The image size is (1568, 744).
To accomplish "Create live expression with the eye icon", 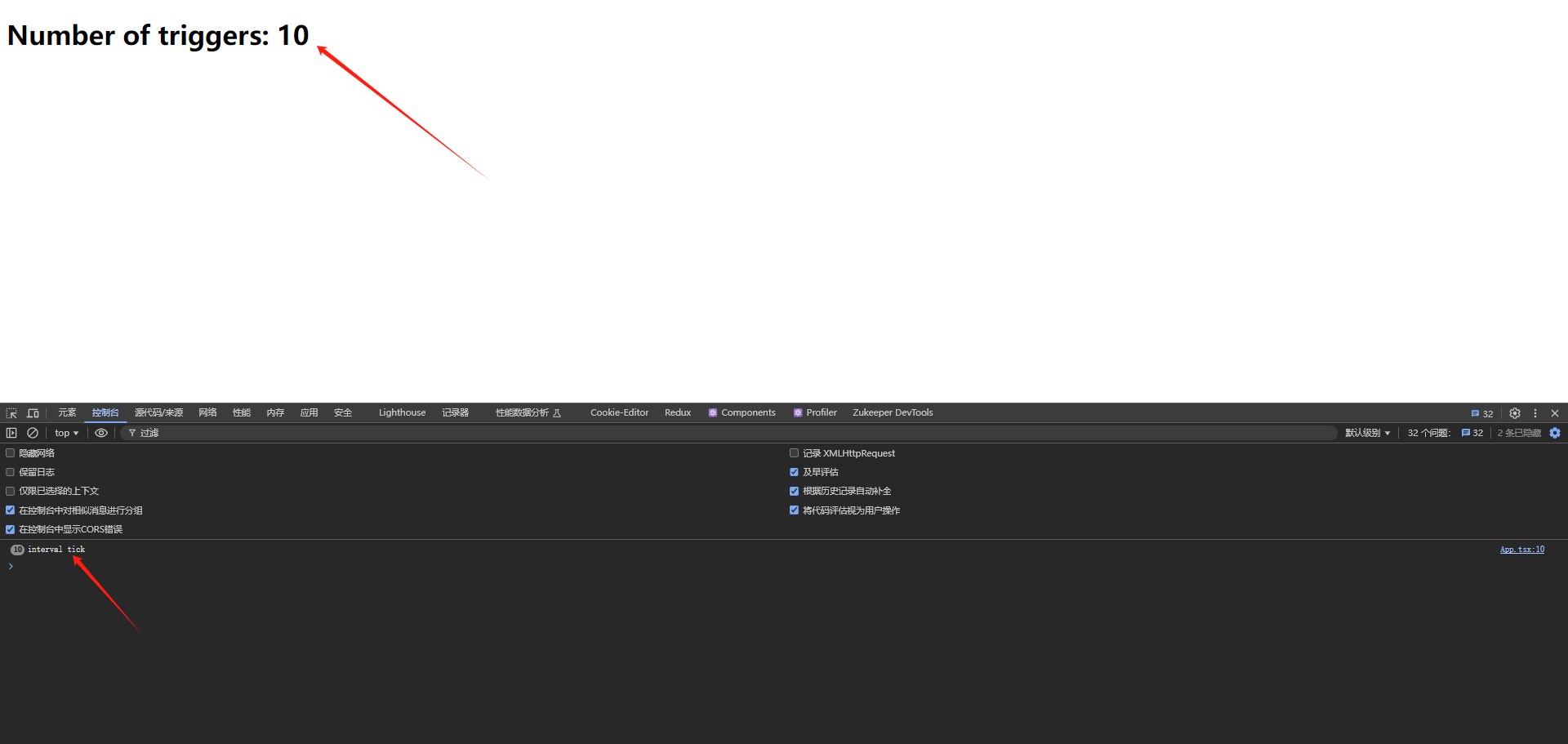I will coord(101,433).
